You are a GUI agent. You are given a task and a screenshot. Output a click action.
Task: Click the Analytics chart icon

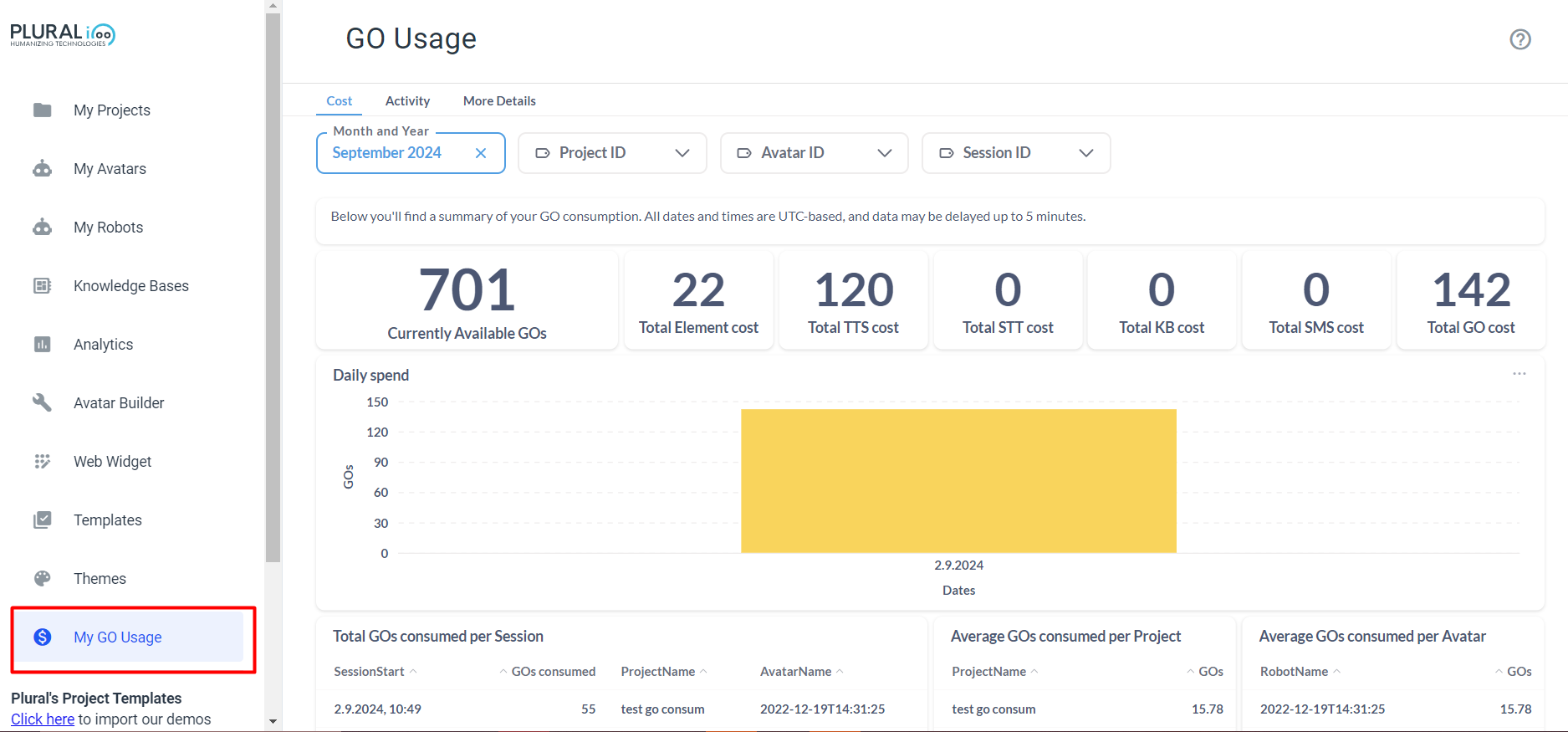click(43, 344)
